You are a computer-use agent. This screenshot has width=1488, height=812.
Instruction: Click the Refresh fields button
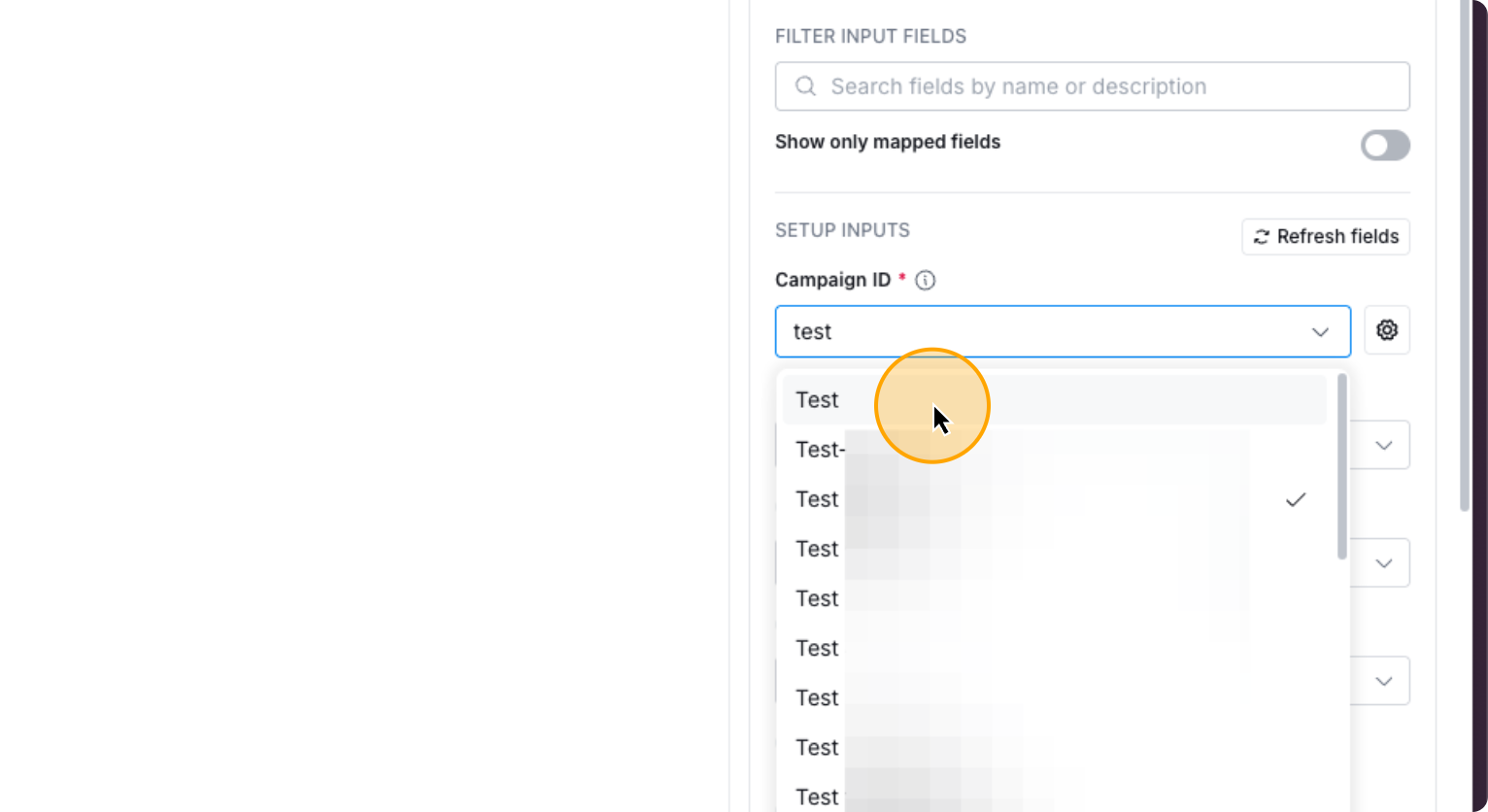coord(1325,236)
